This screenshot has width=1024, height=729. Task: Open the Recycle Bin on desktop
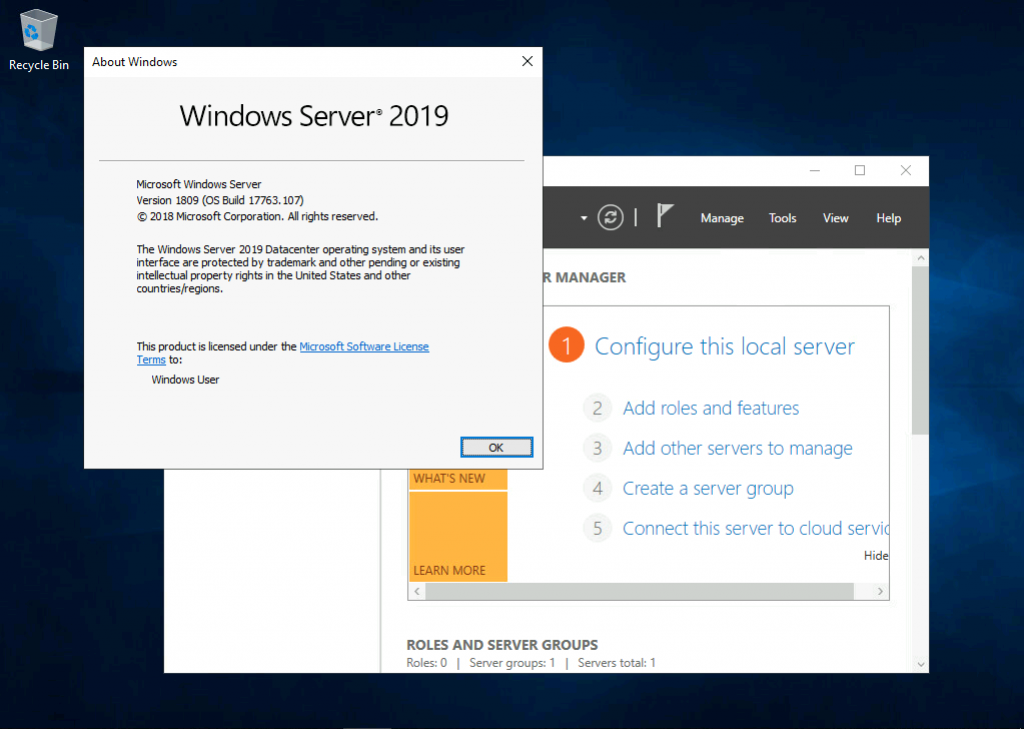37,30
